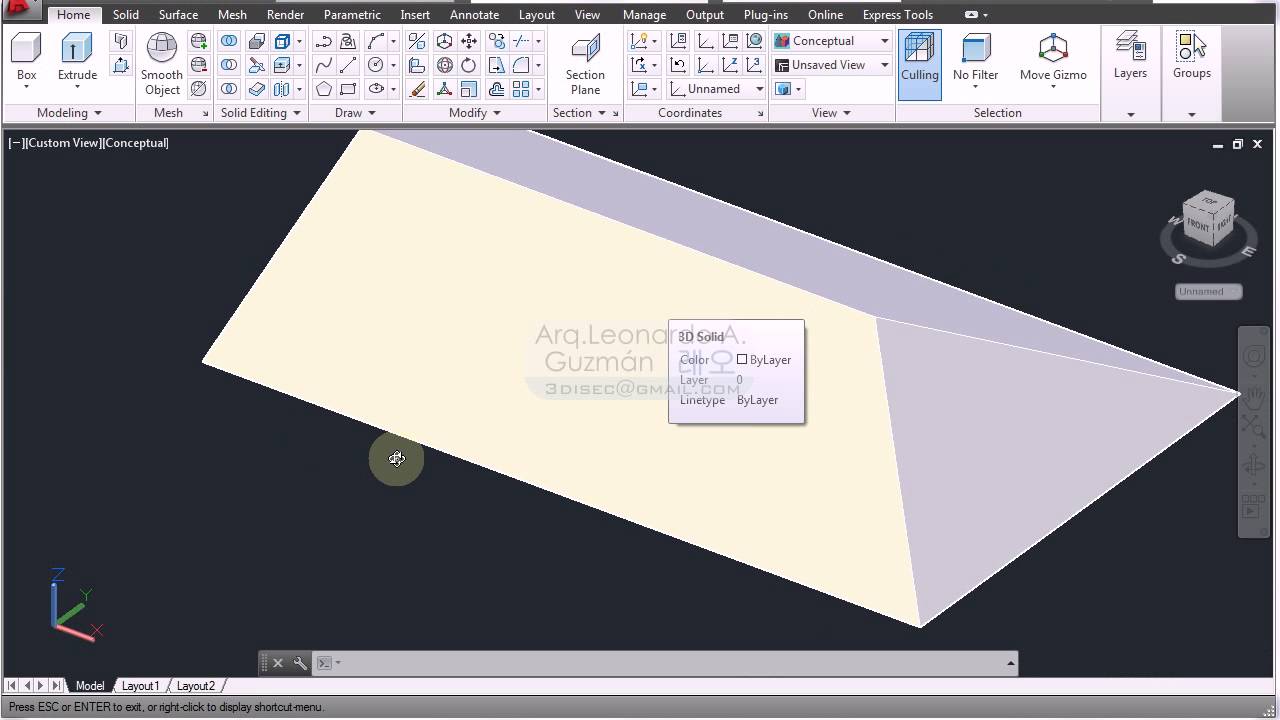Select the Box modeling tool

click(x=26, y=56)
